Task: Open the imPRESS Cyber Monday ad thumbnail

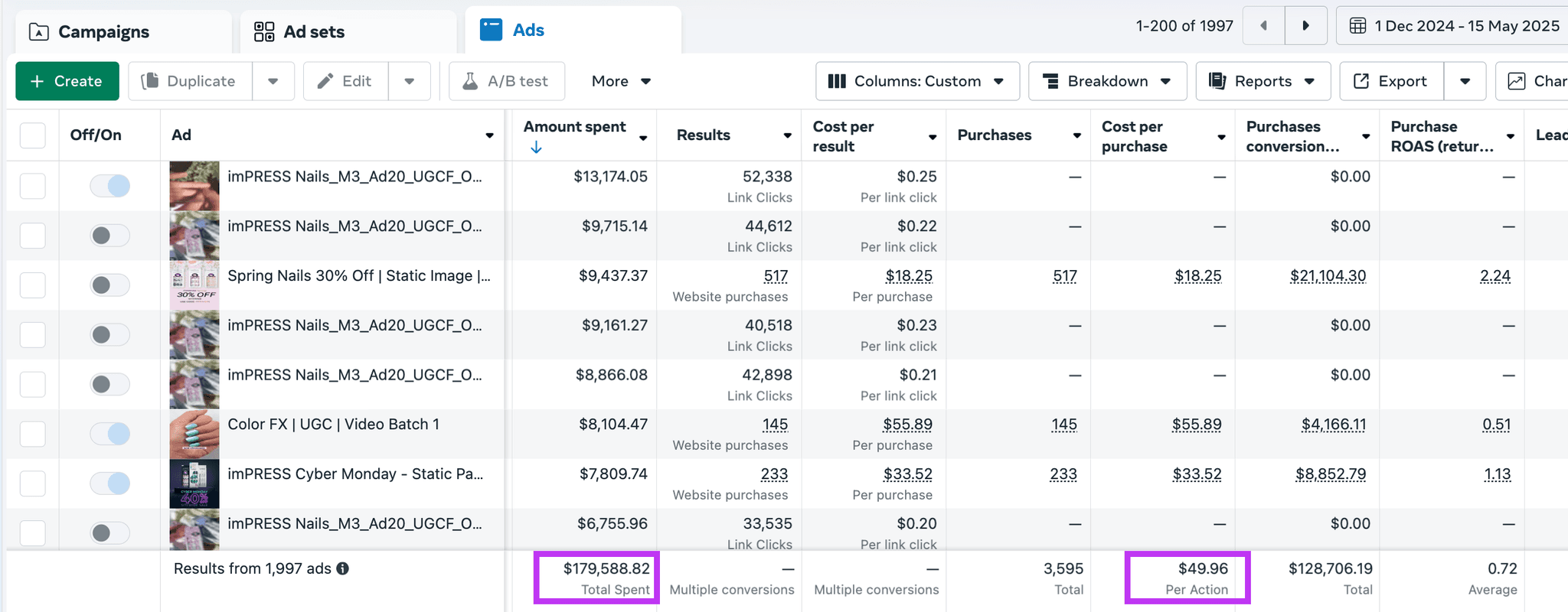Action: pyautogui.click(x=194, y=483)
